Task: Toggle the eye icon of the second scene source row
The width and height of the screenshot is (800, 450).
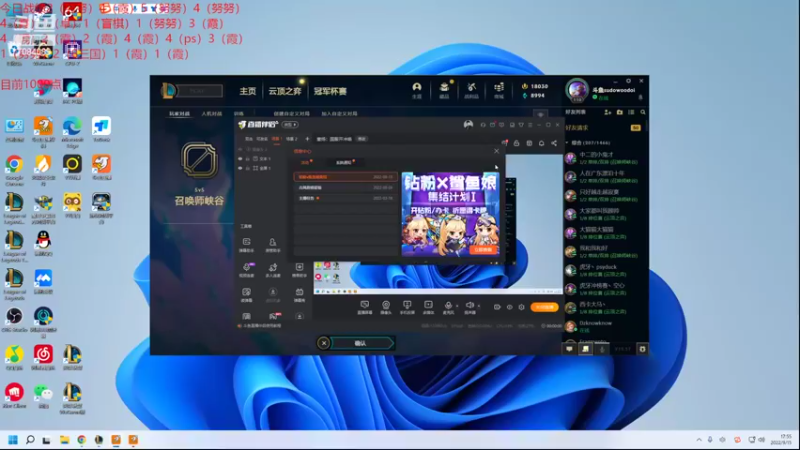Action: tap(240, 159)
